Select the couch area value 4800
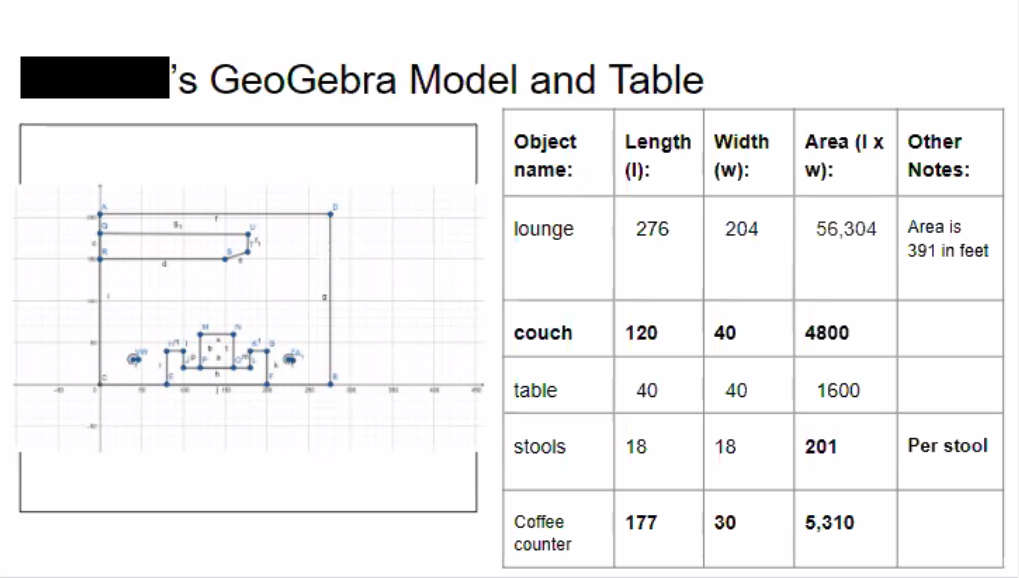This screenshot has width=1019, height=578. (827, 333)
